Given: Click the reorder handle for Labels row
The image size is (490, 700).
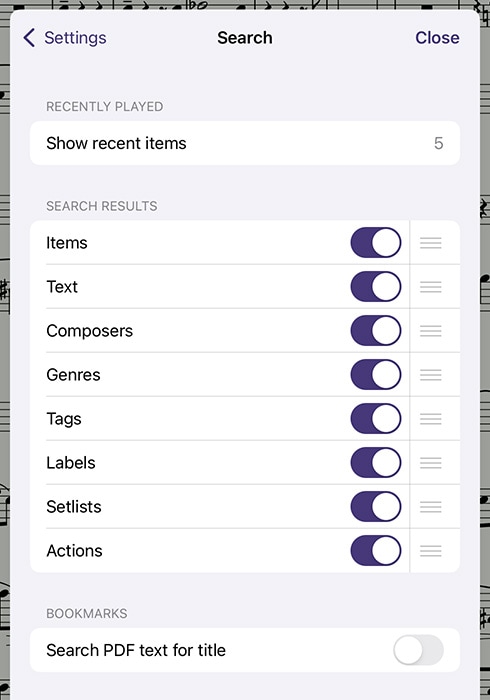Looking at the screenshot, I should (x=431, y=462).
